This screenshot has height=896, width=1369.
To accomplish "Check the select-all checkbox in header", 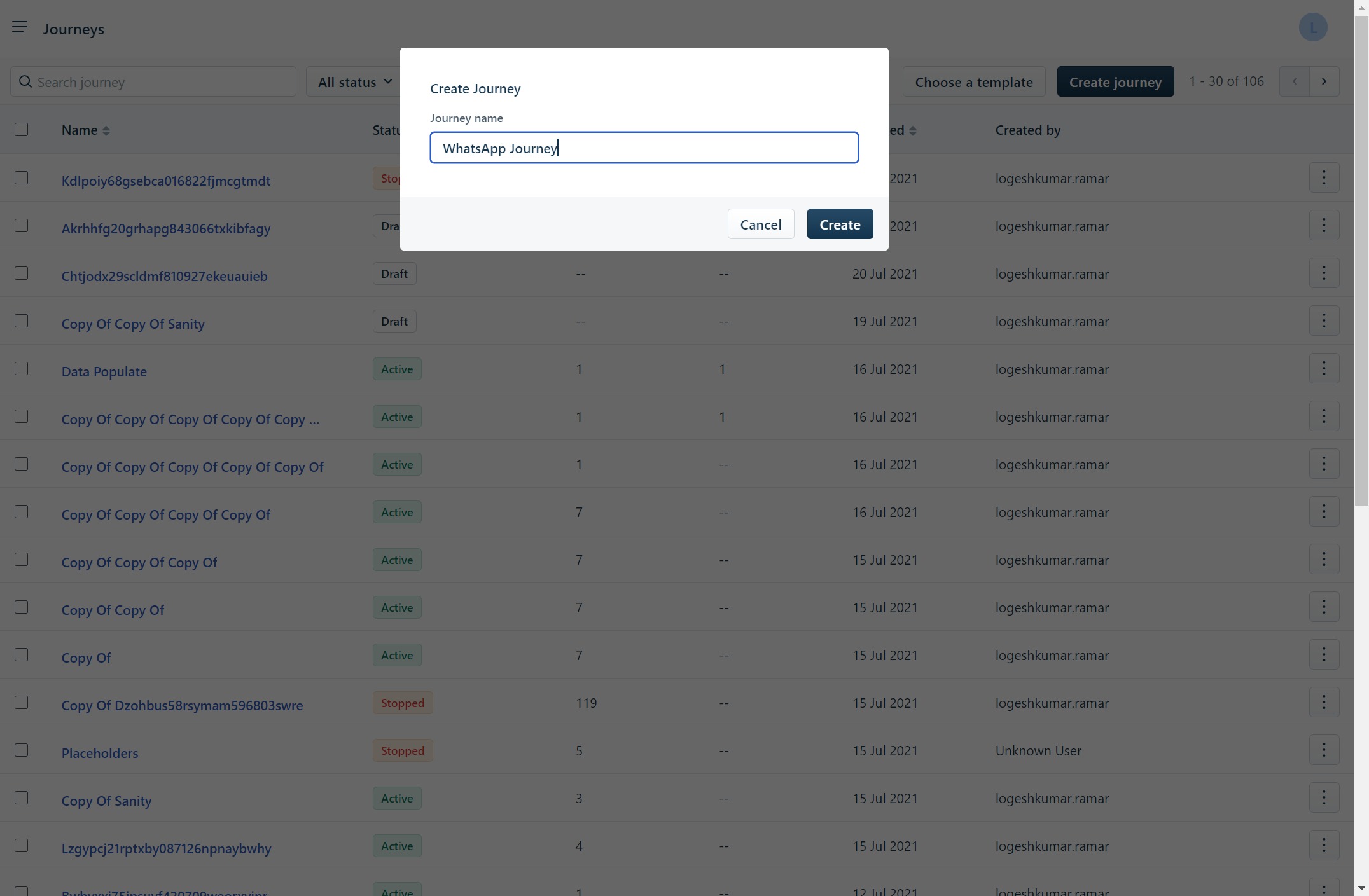I will pyautogui.click(x=22, y=130).
